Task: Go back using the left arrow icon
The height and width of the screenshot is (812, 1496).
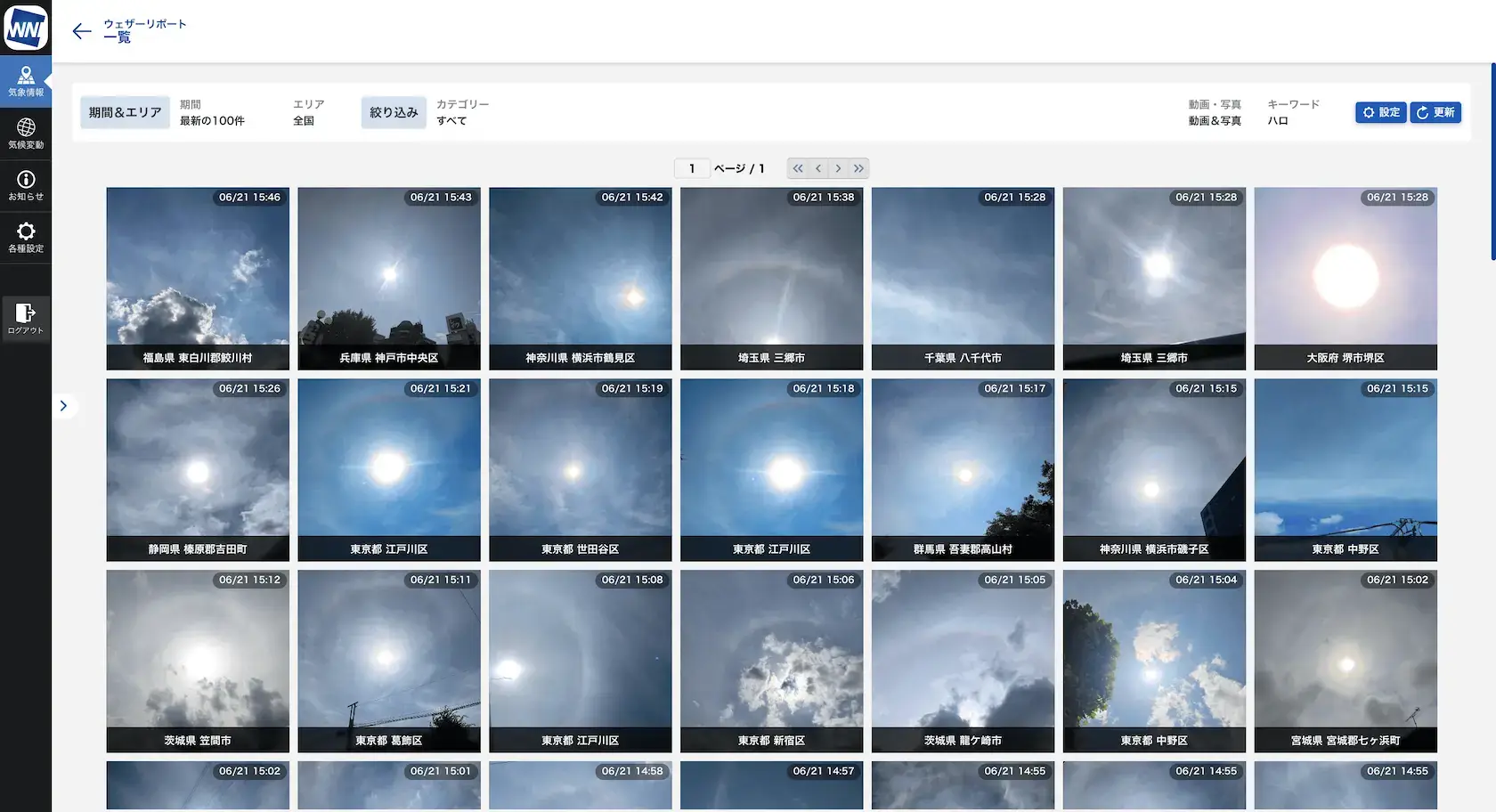Action: [x=82, y=31]
